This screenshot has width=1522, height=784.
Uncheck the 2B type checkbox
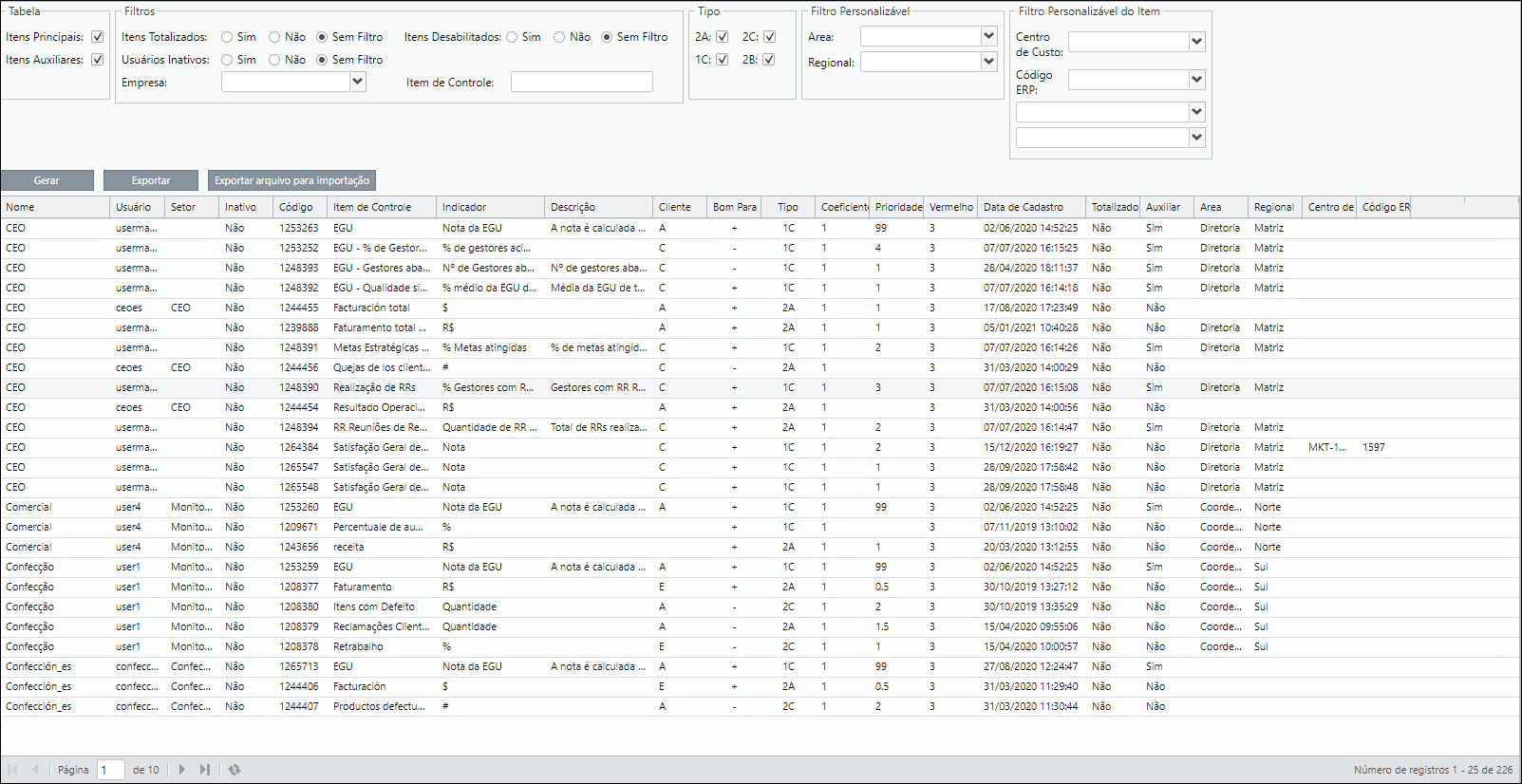tap(769, 60)
